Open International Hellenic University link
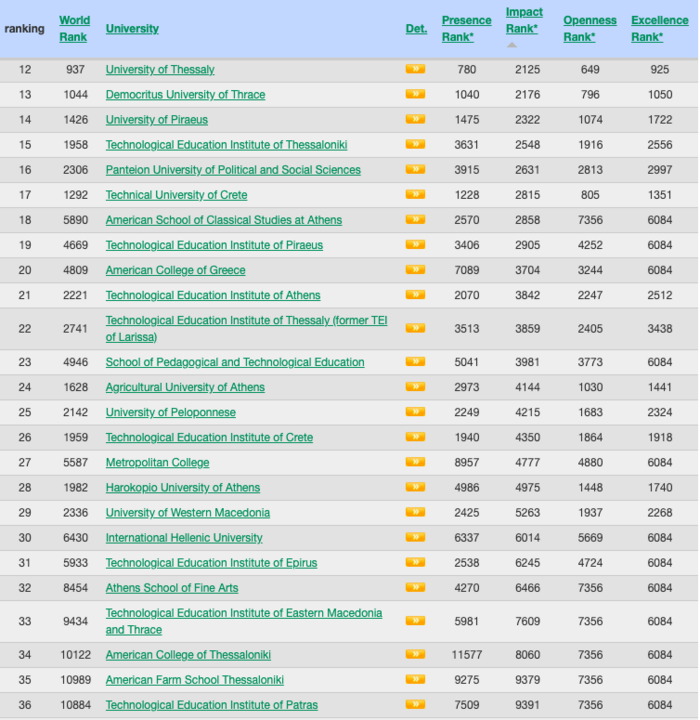The width and height of the screenshot is (700, 720). [184, 538]
